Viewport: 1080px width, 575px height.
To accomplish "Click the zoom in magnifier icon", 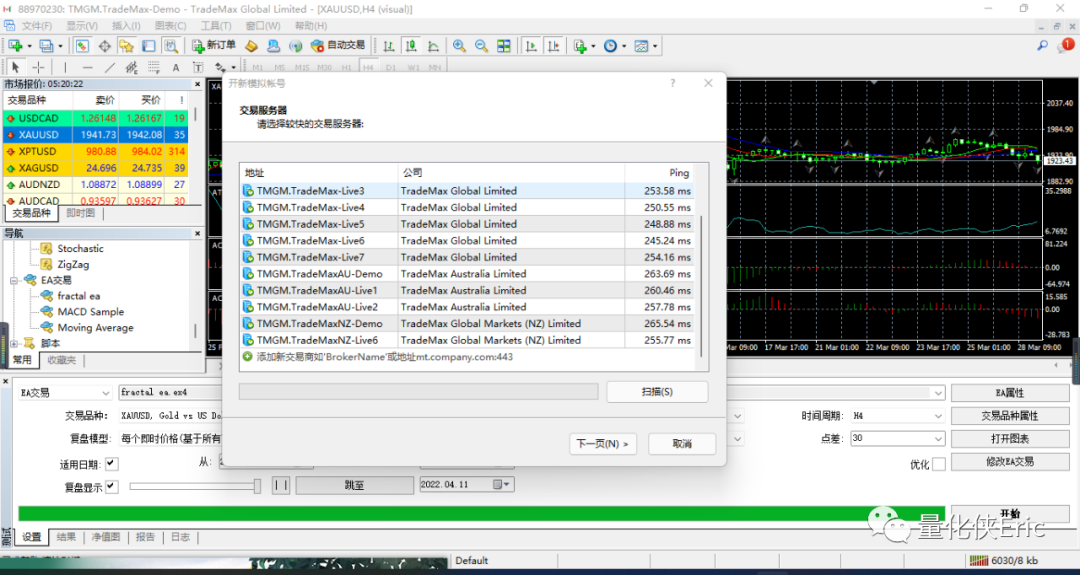I will 459,46.
